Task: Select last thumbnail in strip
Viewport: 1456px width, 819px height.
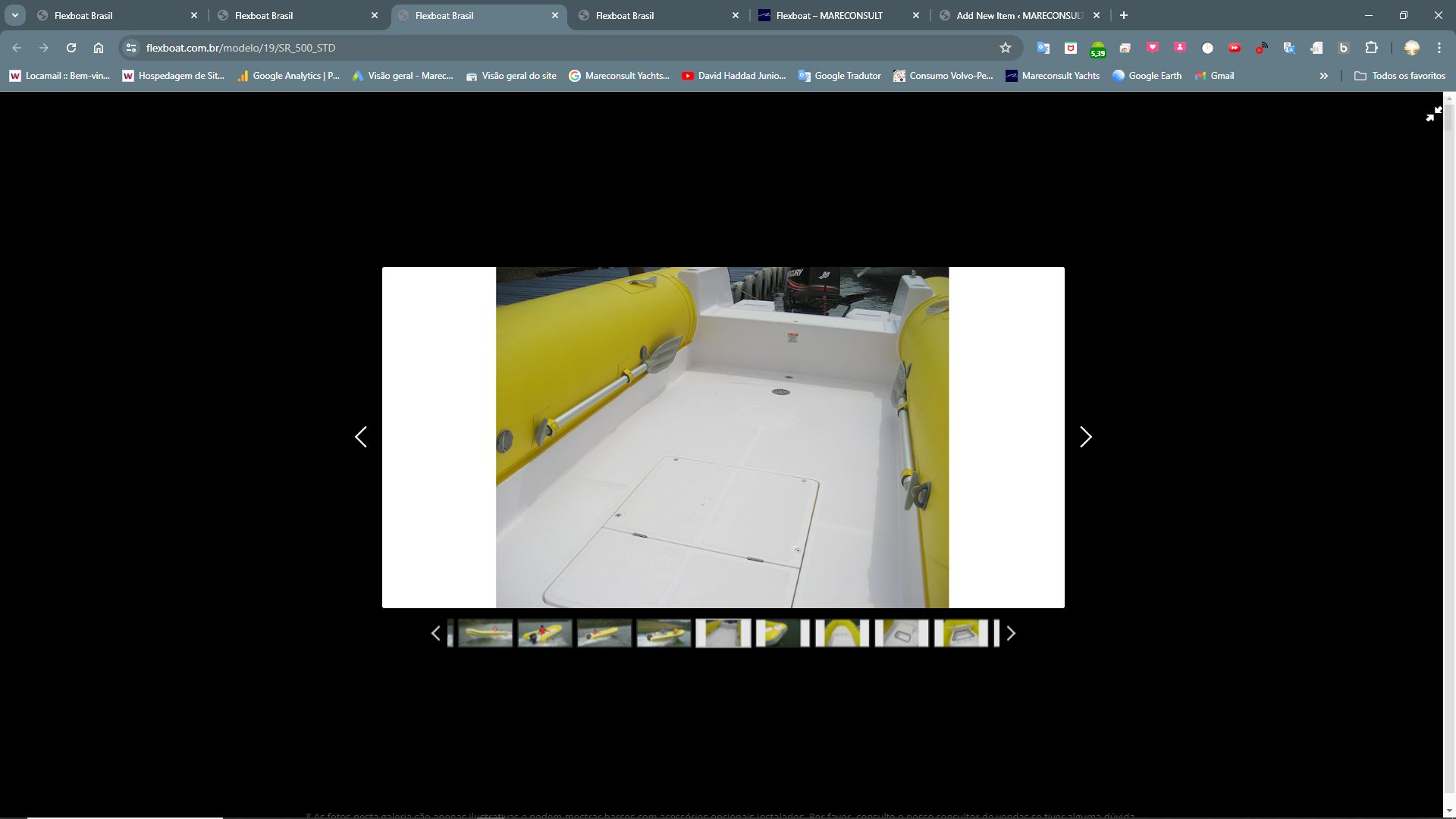Action: (961, 633)
